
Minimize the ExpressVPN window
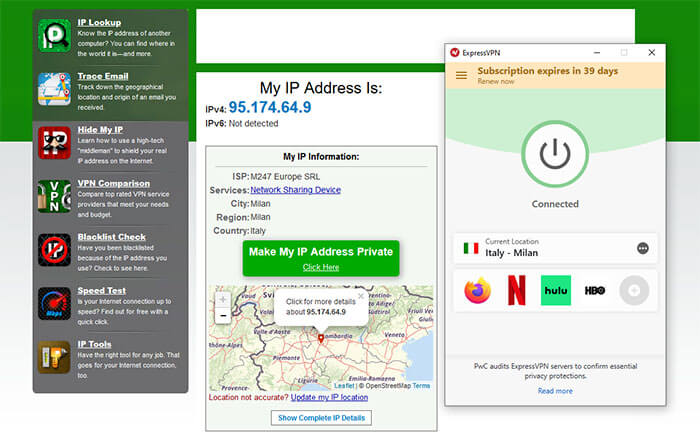[597, 53]
